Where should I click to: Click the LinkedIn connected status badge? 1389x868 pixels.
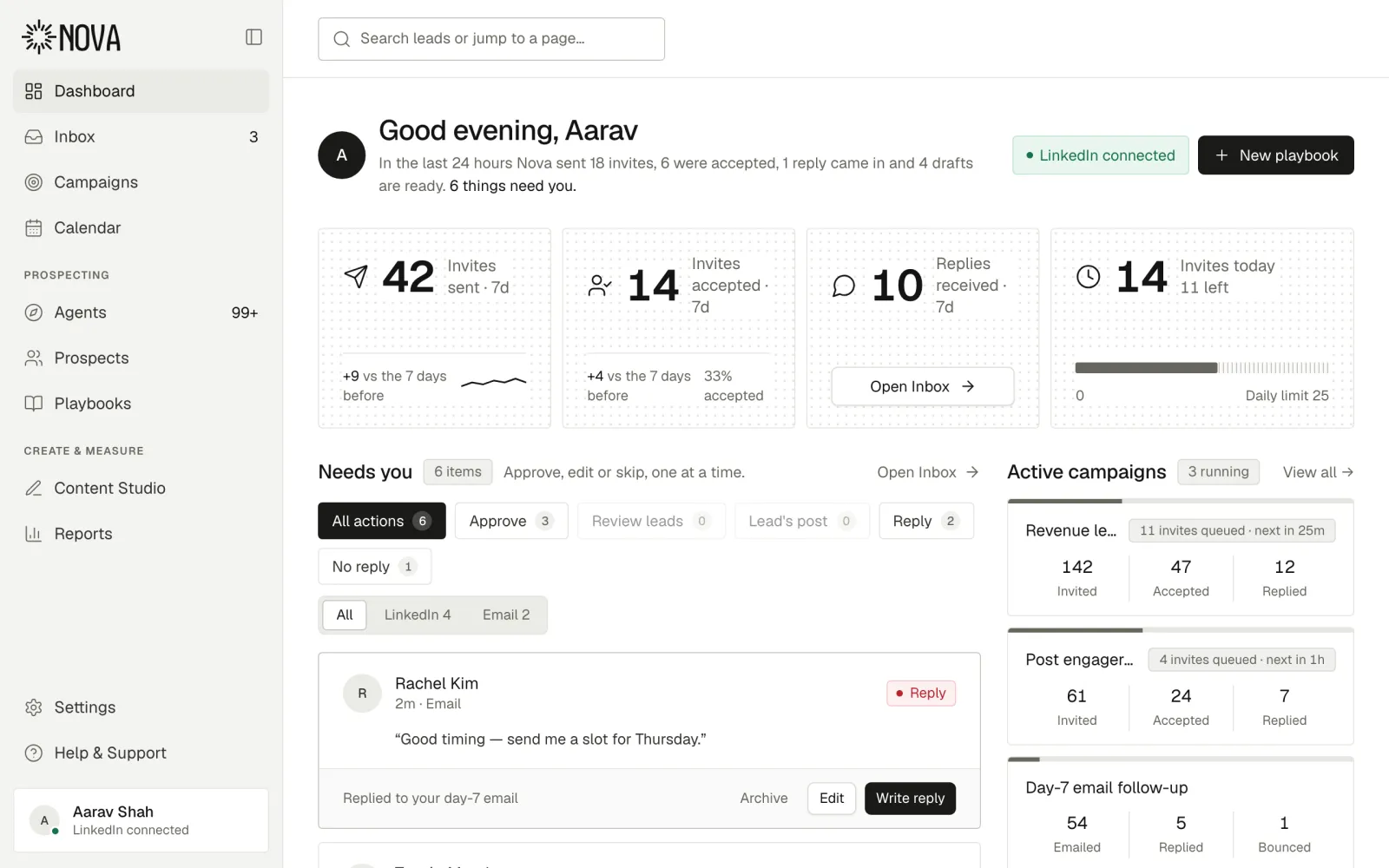pos(1100,155)
